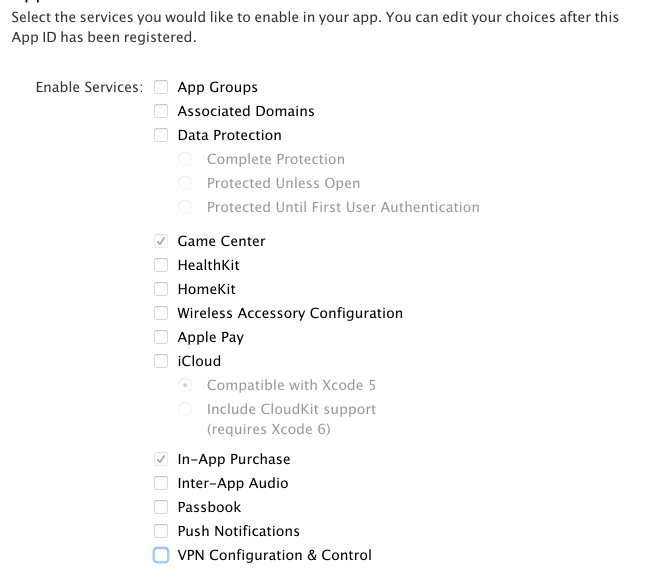Enable Inter-App Audio checkbox

pos(161,483)
